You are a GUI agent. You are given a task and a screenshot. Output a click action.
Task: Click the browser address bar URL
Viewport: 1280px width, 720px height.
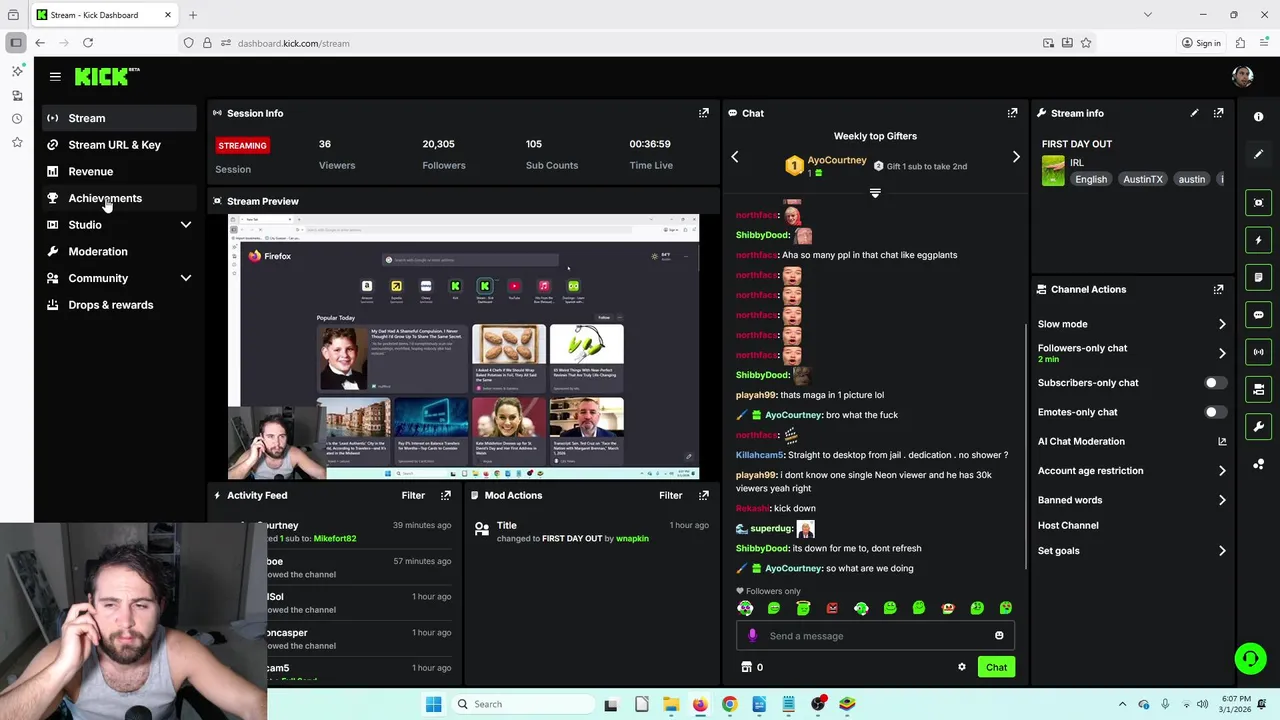click(294, 43)
